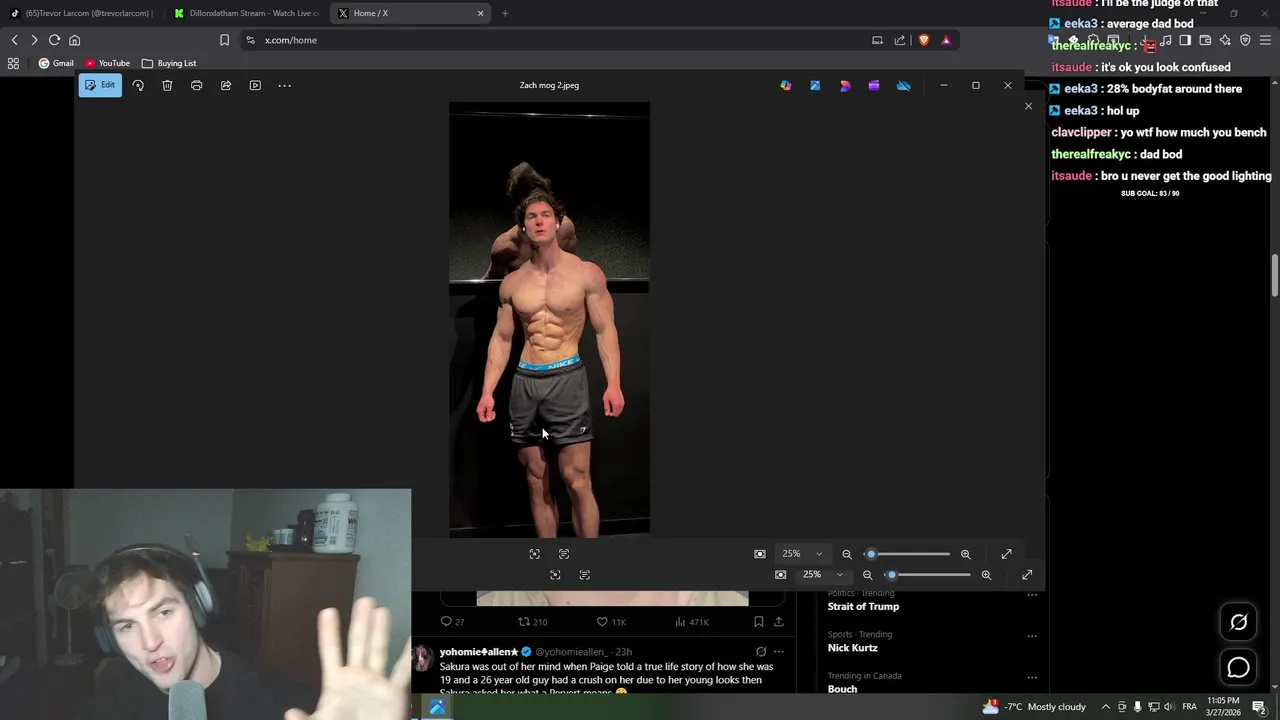Open the Photos three-dot more menu
The width and height of the screenshot is (1280, 720).
point(284,85)
